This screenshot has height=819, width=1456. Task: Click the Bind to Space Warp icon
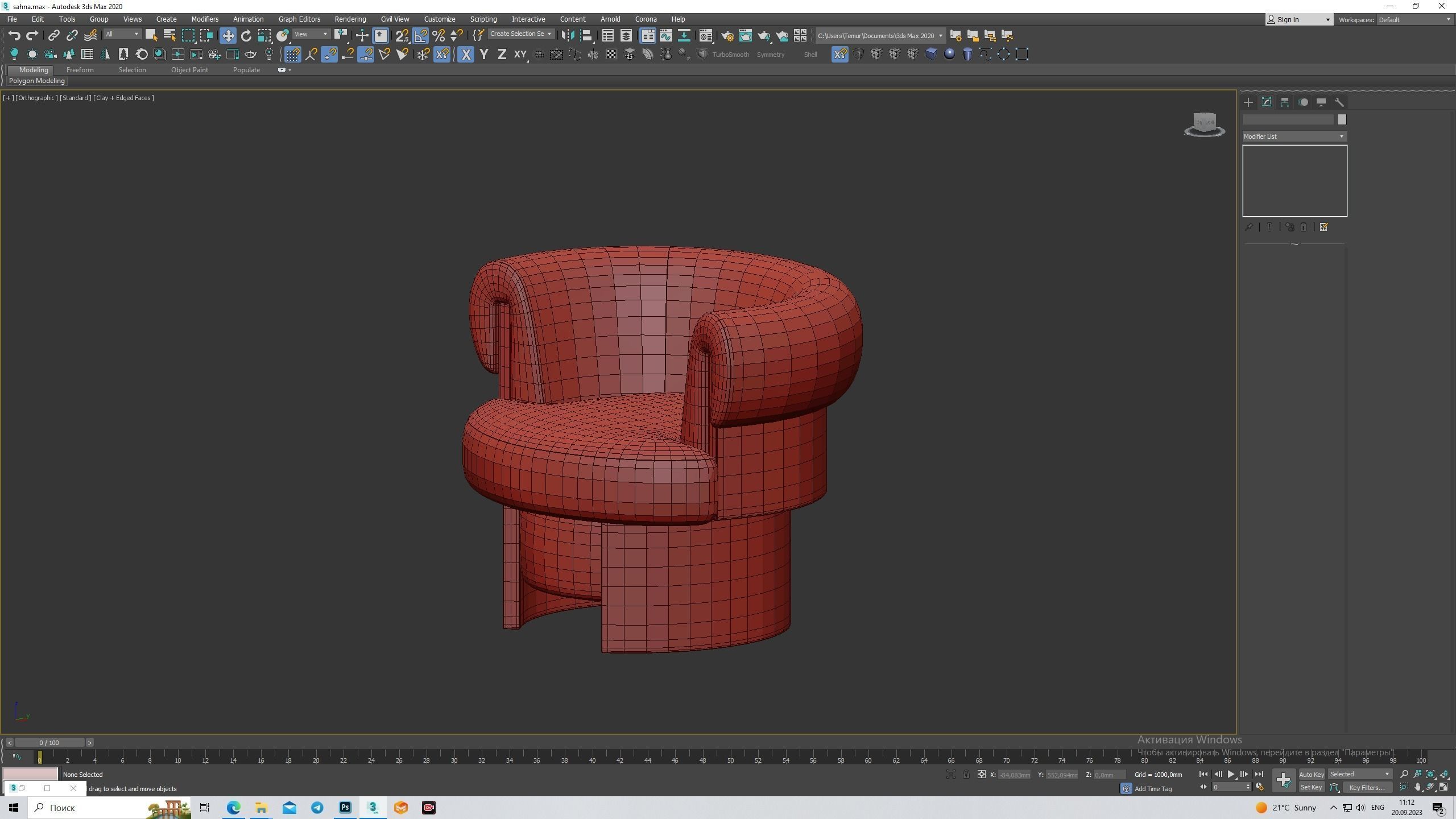90,36
